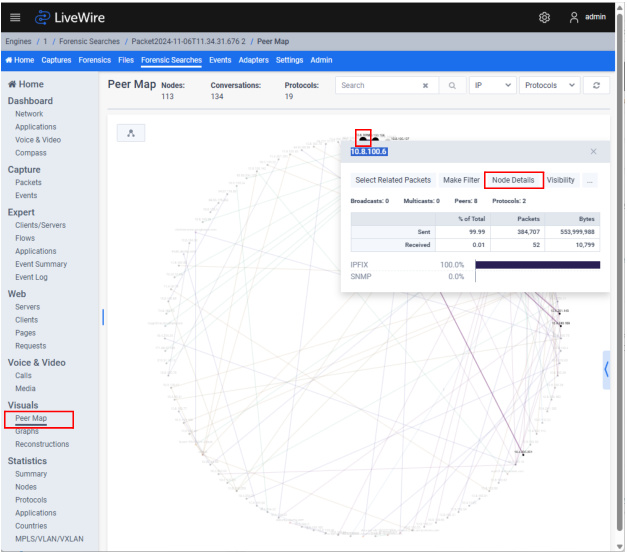Click the Make Filter button
The width and height of the screenshot is (627, 553).
(x=461, y=180)
